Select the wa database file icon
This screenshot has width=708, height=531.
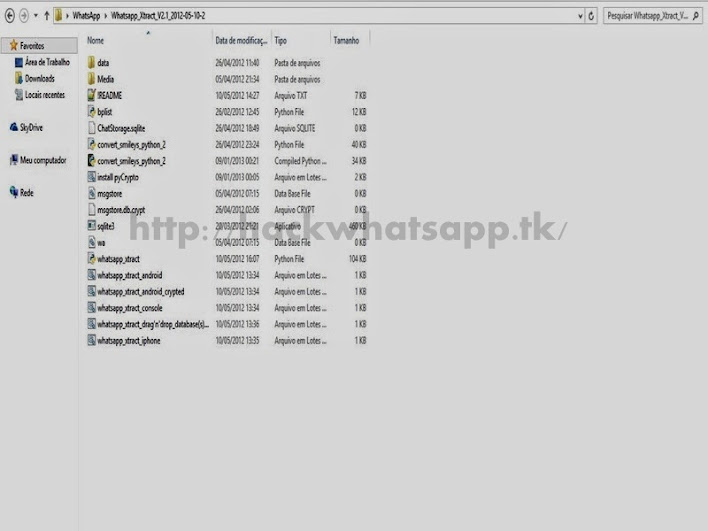91,242
